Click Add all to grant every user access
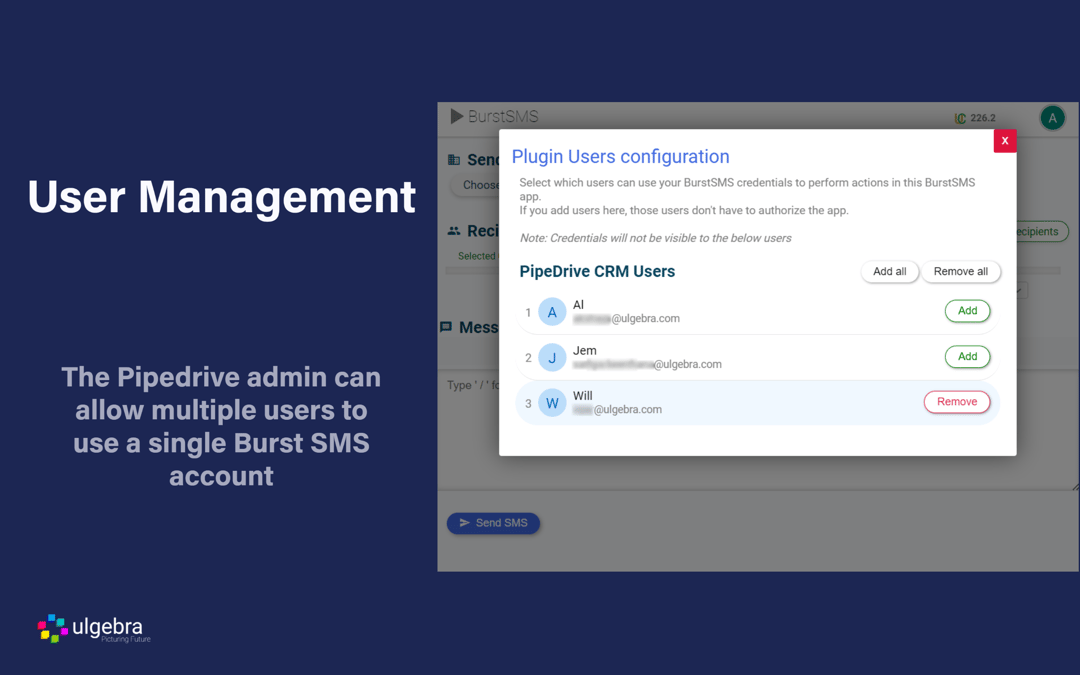This screenshot has width=1080, height=675. point(889,271)
